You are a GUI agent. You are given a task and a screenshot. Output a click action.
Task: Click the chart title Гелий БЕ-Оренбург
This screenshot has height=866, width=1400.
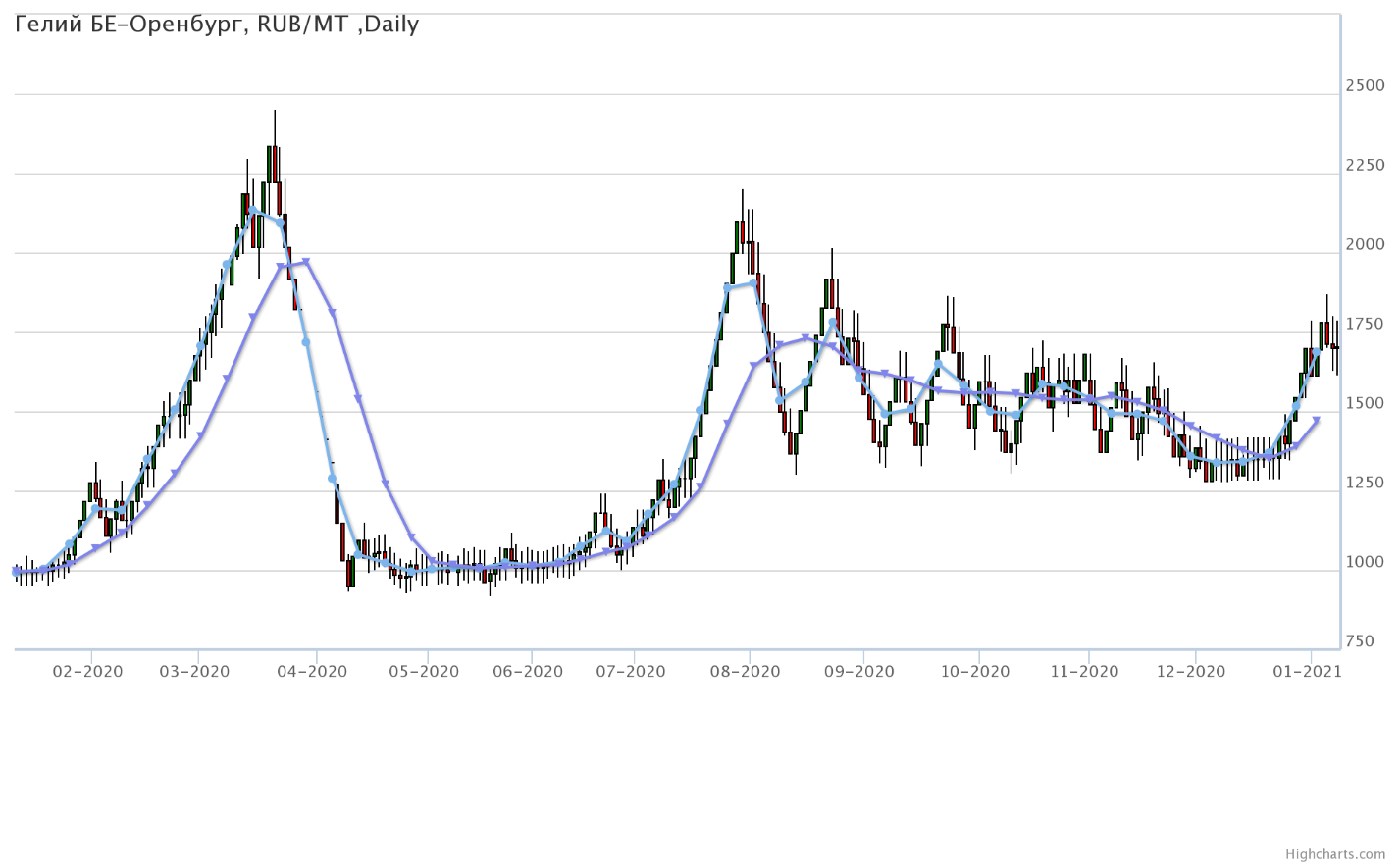tap(217, 25)
